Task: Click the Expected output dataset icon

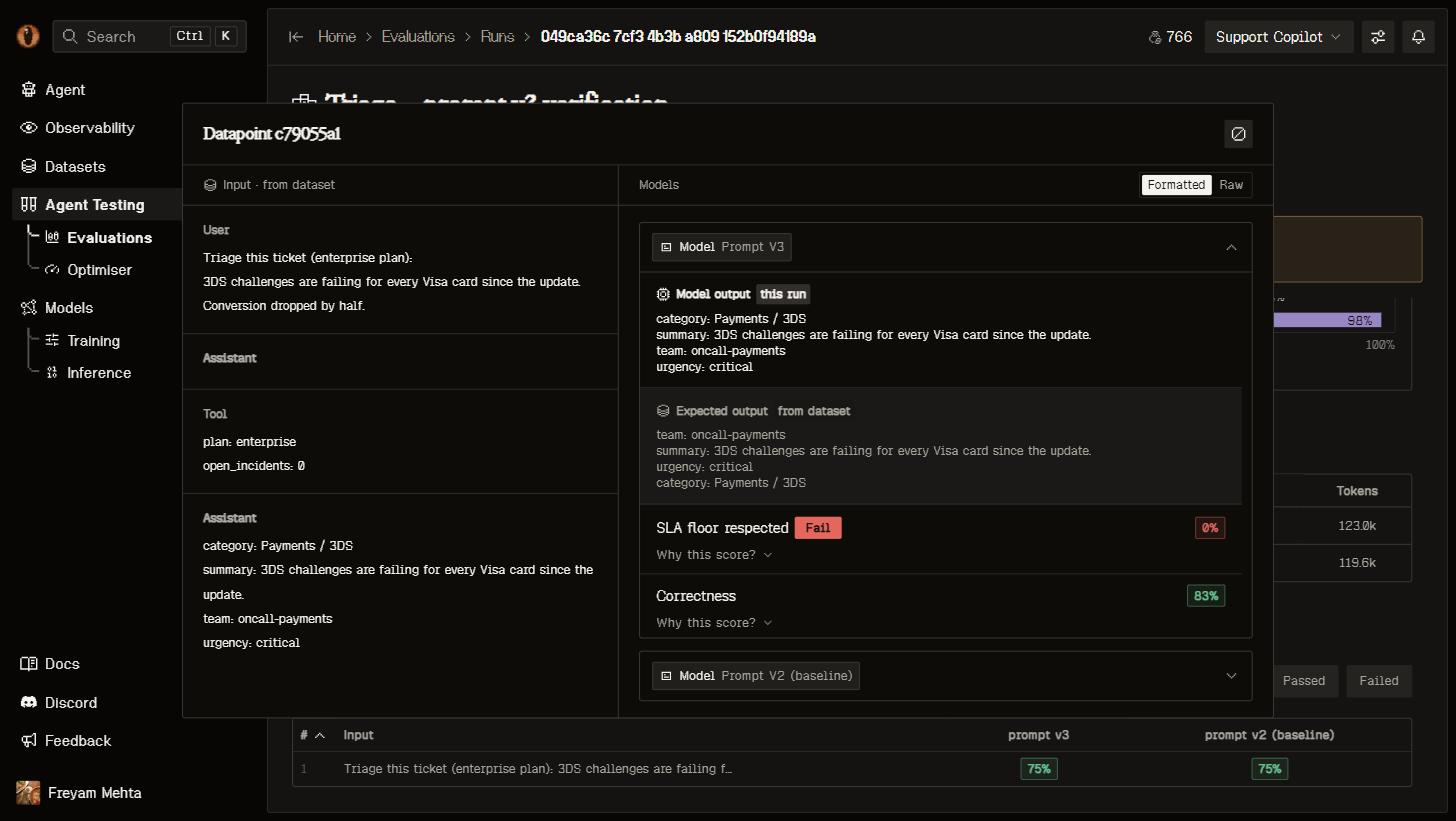Action: click(663, 411)
